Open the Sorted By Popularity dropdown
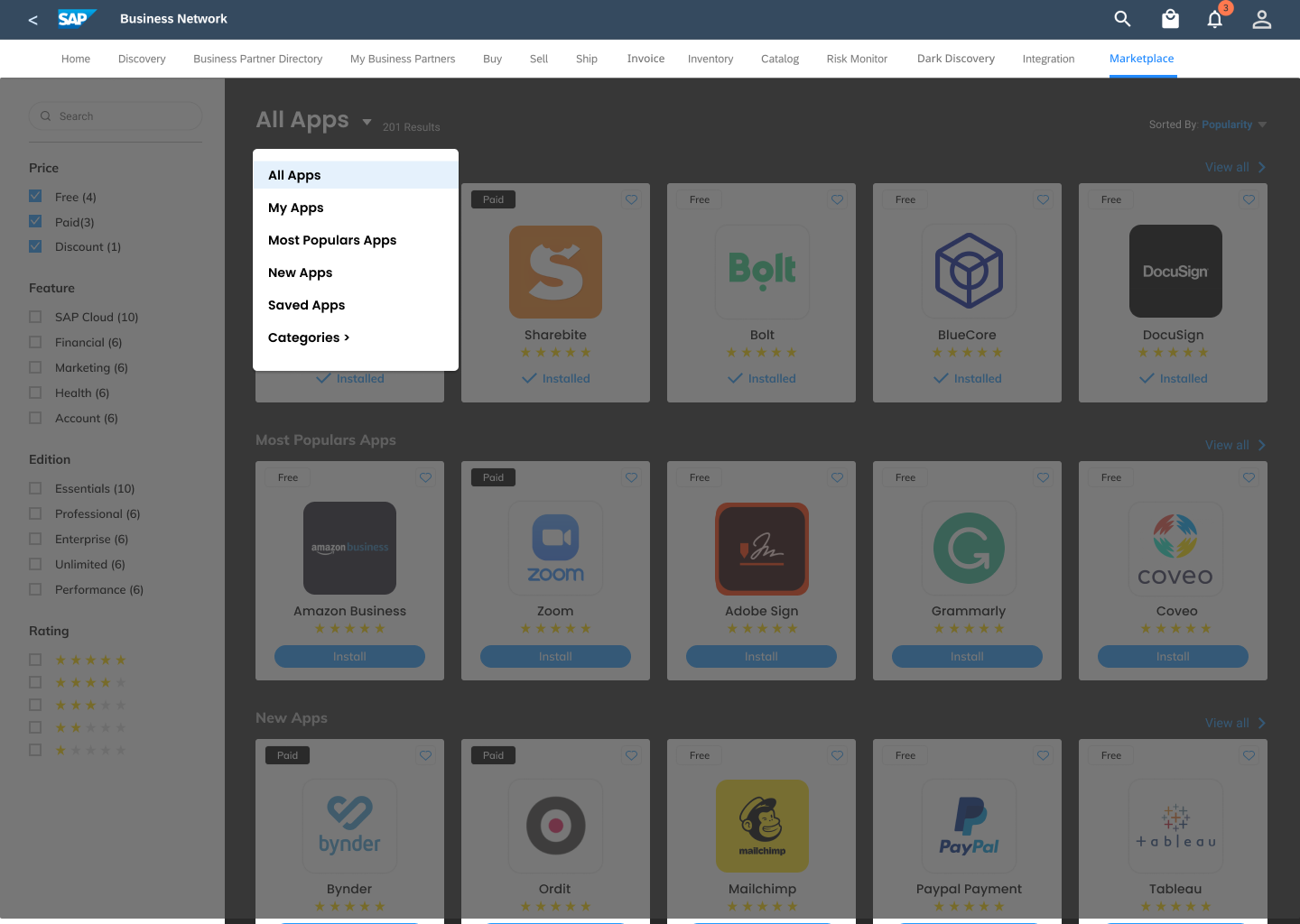 click(1233, 125)
